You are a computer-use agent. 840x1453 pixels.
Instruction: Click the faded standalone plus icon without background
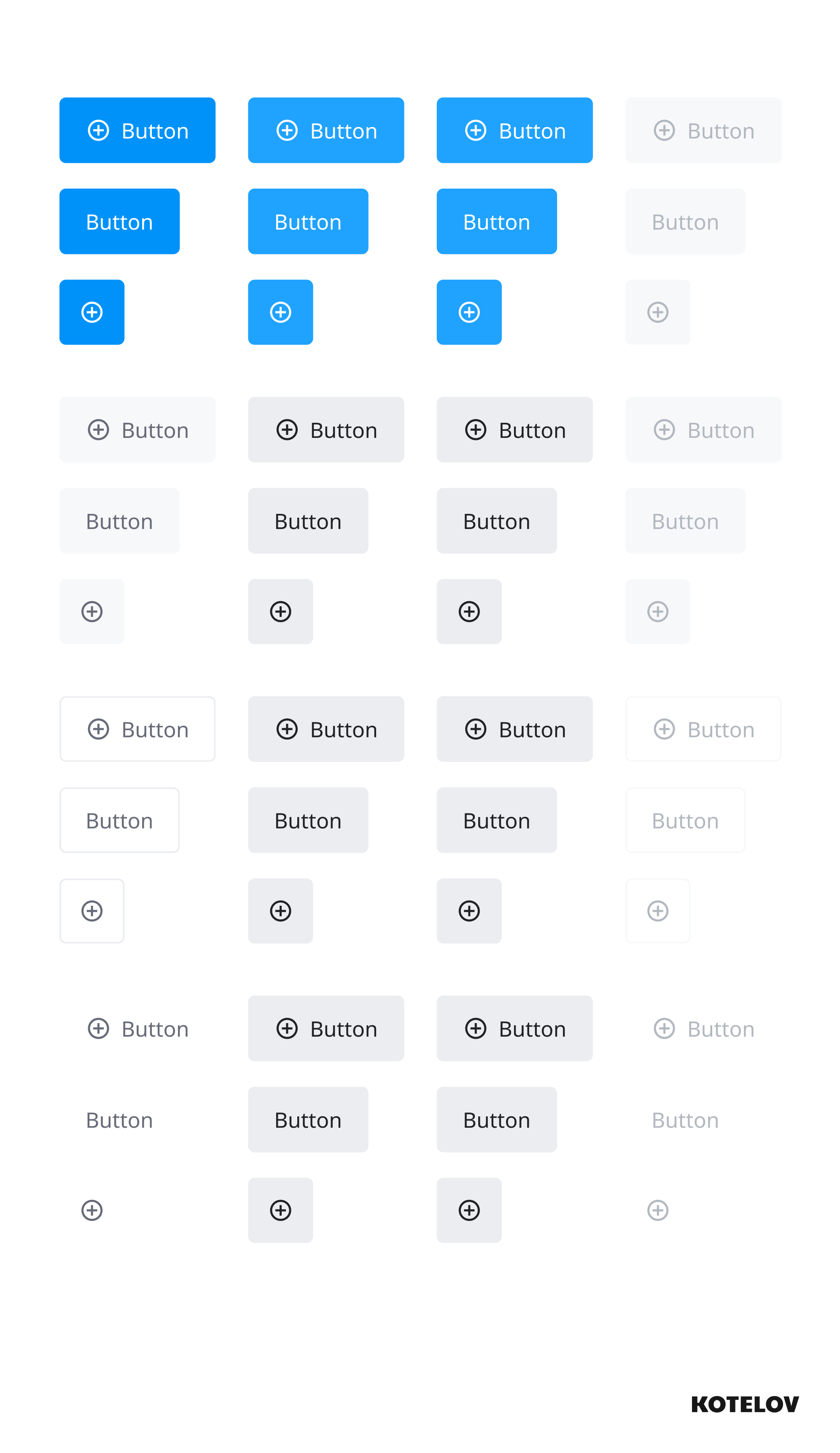[x=658, y=1210]
